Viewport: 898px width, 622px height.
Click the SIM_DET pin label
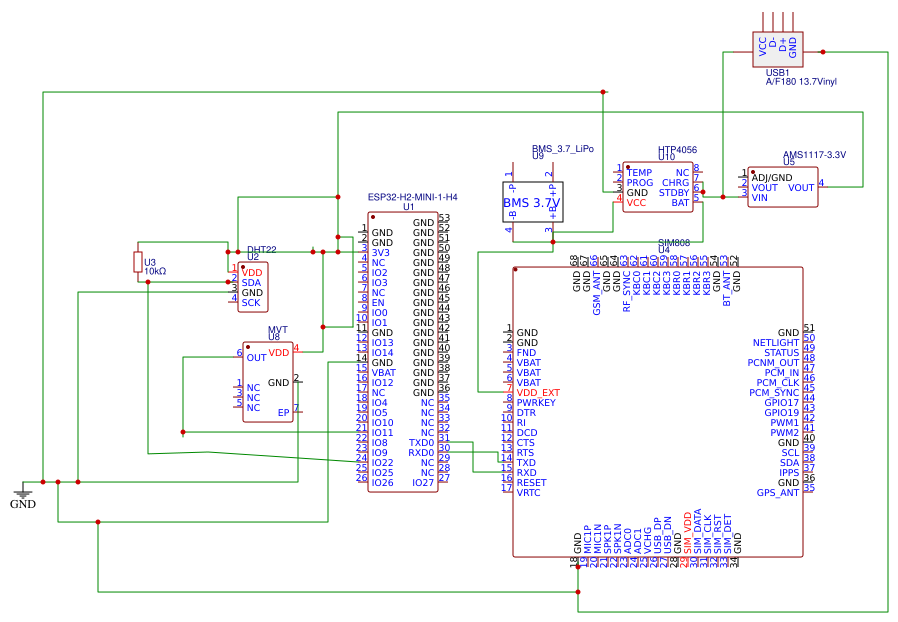727,533
